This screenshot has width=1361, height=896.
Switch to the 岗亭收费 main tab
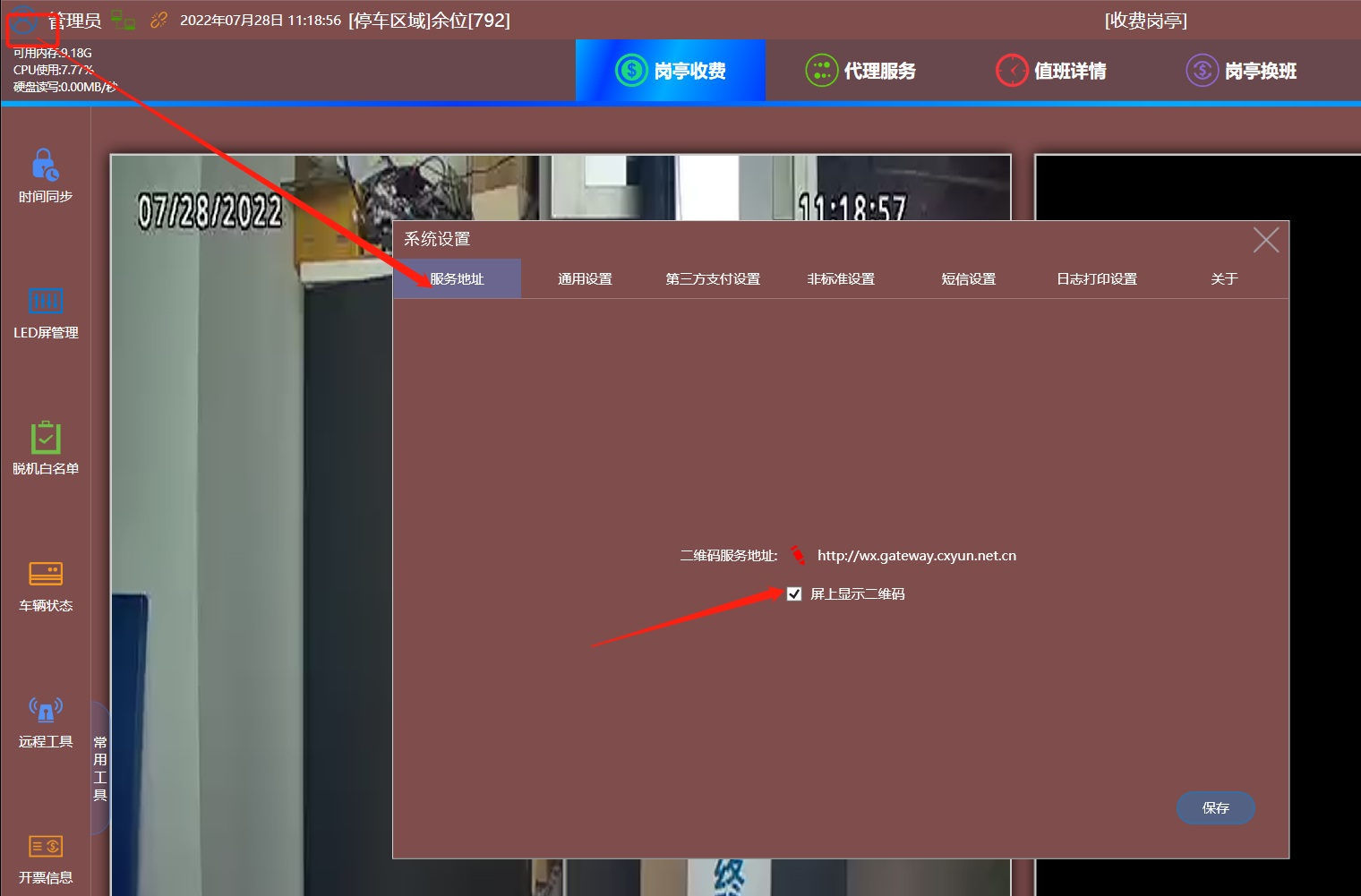point(671,70)
